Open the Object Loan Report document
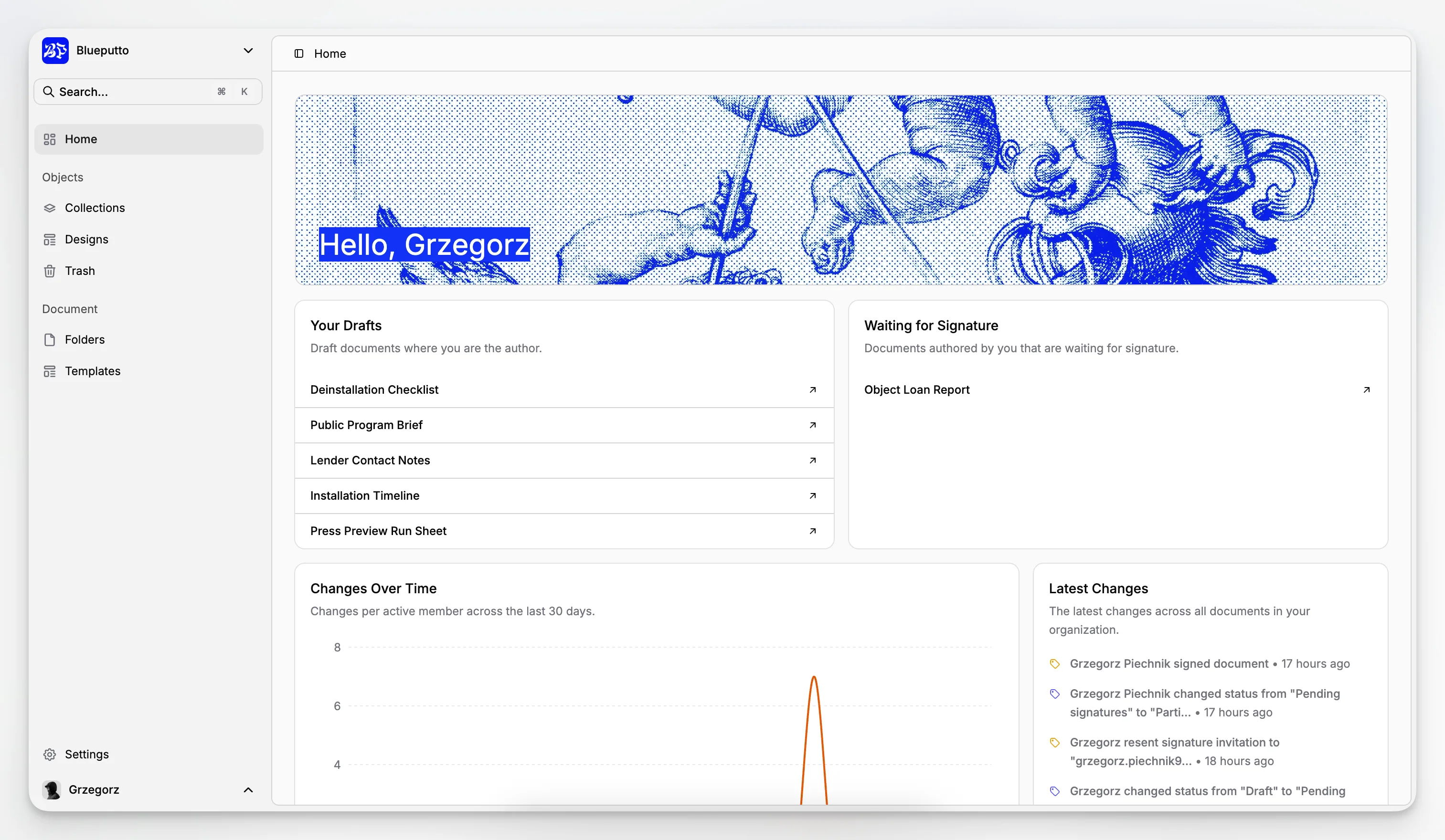Image resolution: width=1445 pixels, height=840 pixels. pos(1117,389)
